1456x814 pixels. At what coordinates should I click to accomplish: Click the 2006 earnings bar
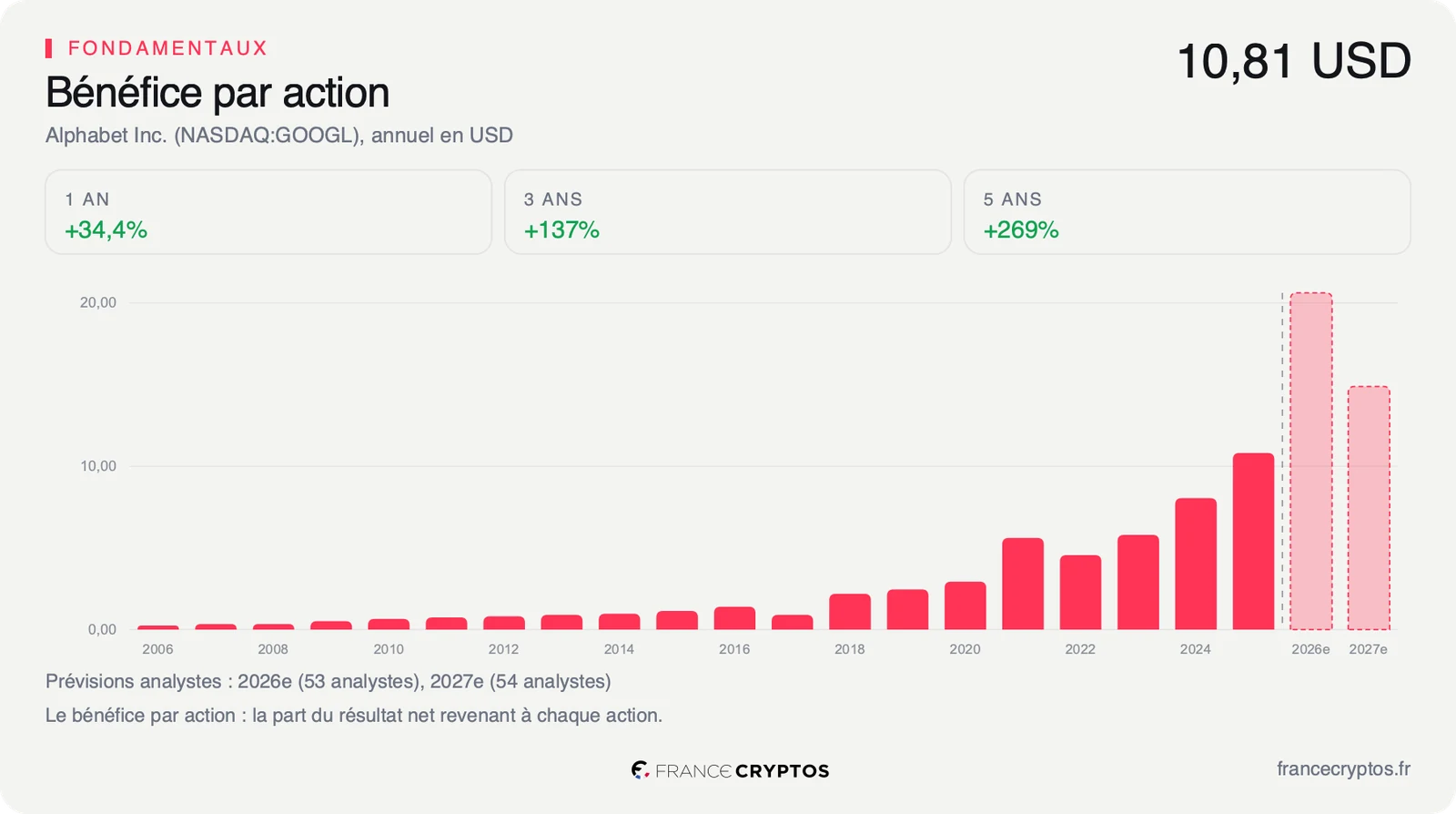point(158,627)
